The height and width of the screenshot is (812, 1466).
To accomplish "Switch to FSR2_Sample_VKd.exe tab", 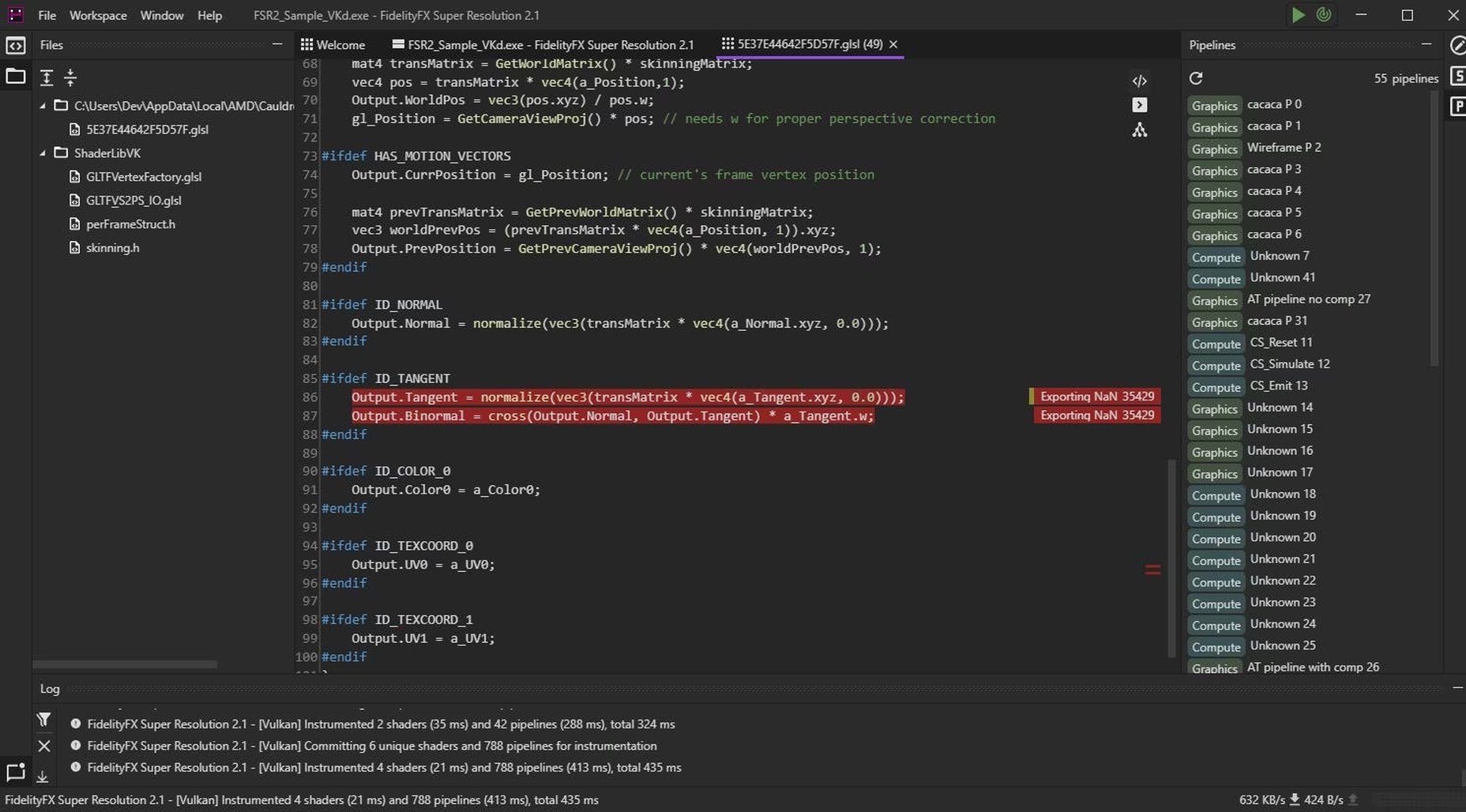I will [543, 45].
